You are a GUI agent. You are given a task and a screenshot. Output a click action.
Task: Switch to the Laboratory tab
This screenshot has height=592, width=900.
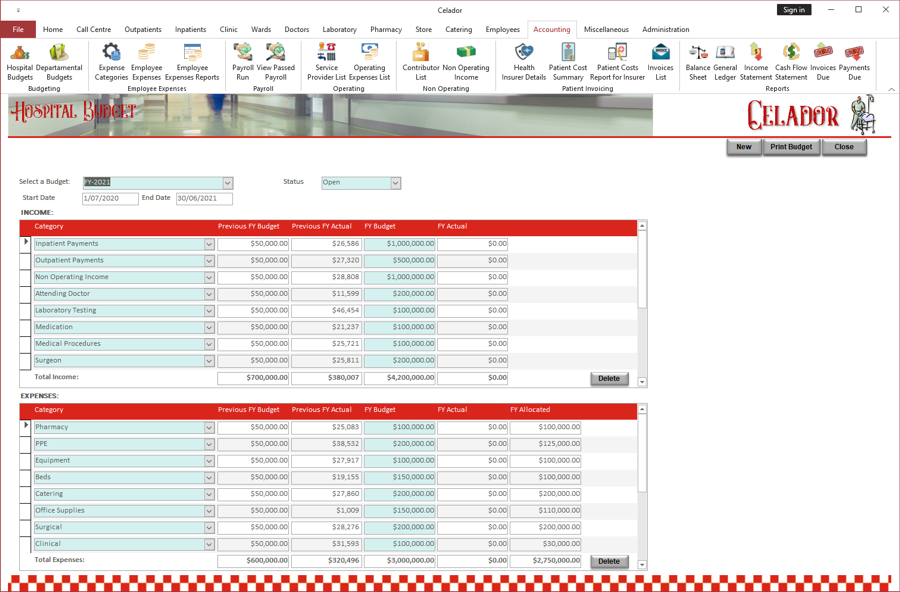pyautogui.click(x=339, y=29)
